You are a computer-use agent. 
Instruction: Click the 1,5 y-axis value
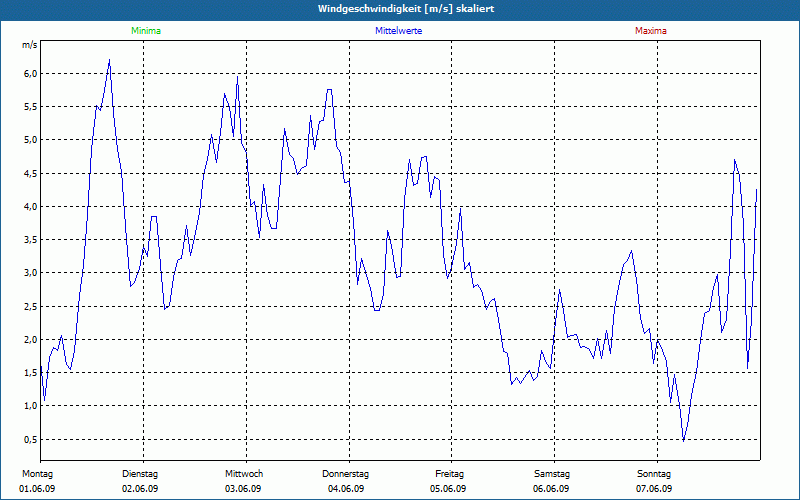pyautogui.click(x=31, y=372)
